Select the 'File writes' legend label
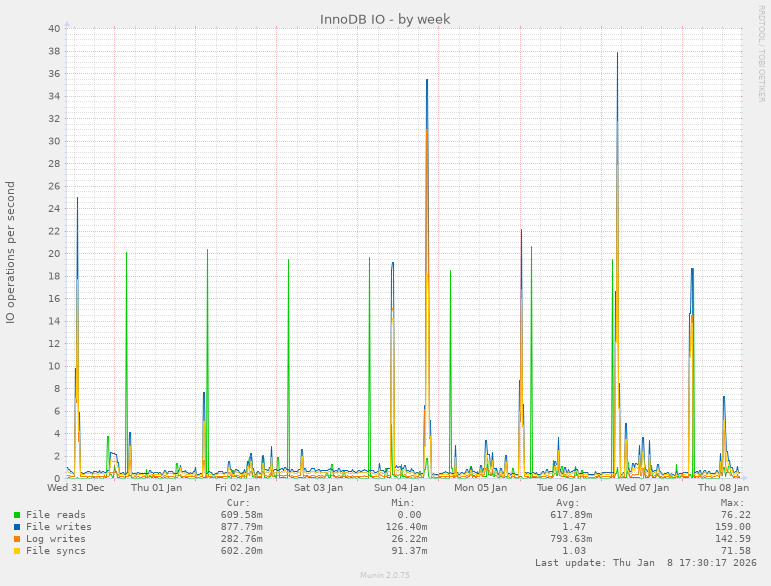This screenshot has height=586, width=771. (59, 527)
